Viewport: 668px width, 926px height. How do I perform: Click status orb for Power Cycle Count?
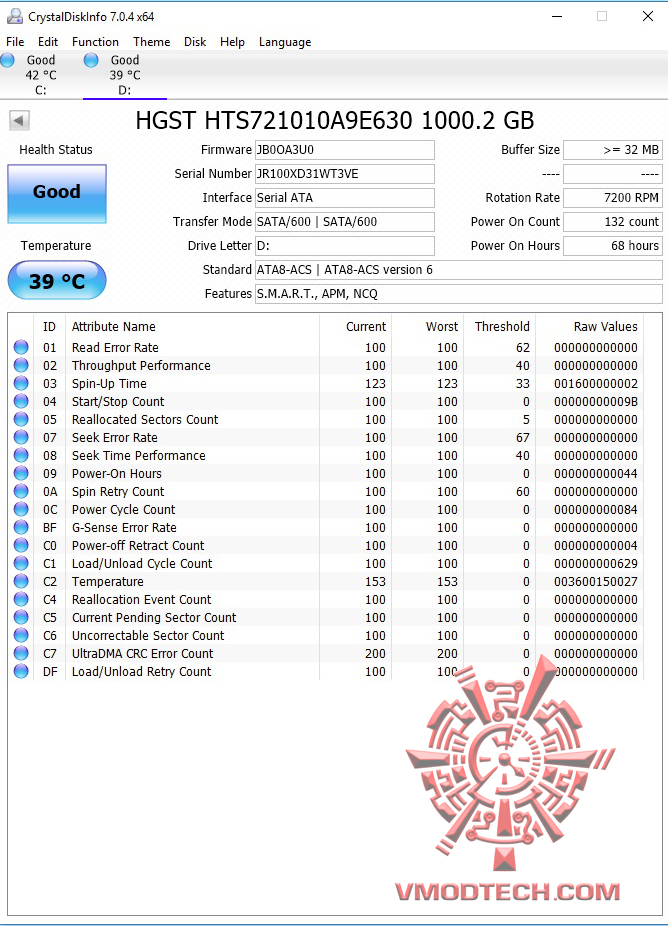pyautogui.click(x=21, y=510)
